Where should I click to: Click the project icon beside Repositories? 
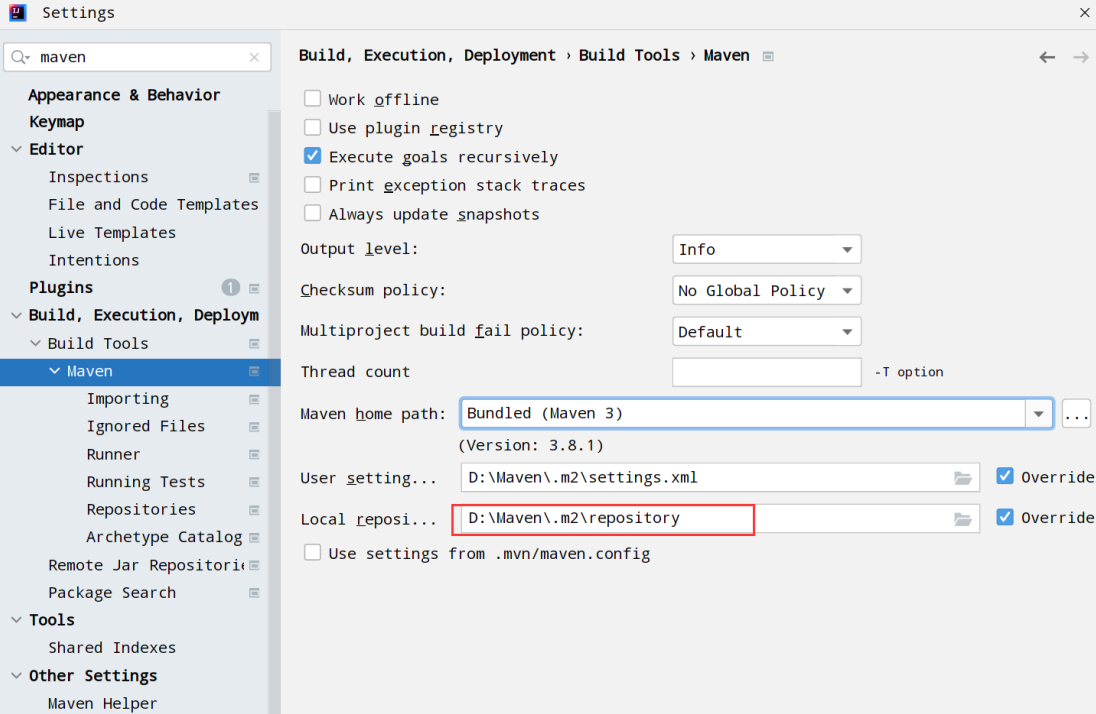click(254, 510)
